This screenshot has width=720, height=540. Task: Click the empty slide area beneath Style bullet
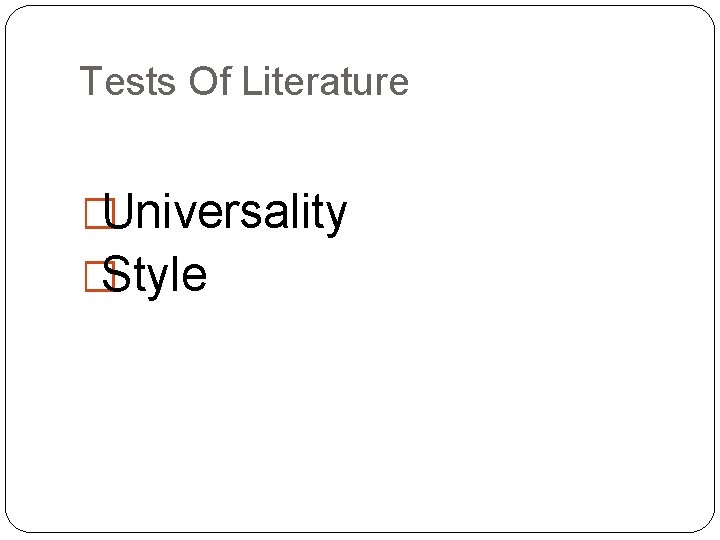click(360, 404)
